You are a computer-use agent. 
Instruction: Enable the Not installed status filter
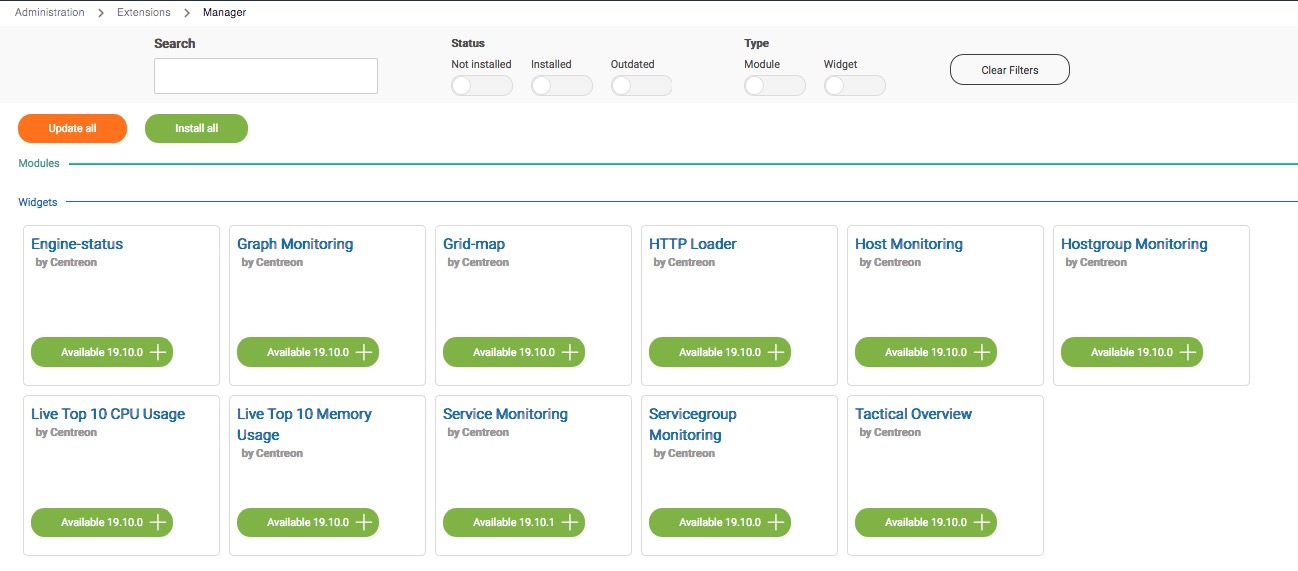tap(481, 86)
